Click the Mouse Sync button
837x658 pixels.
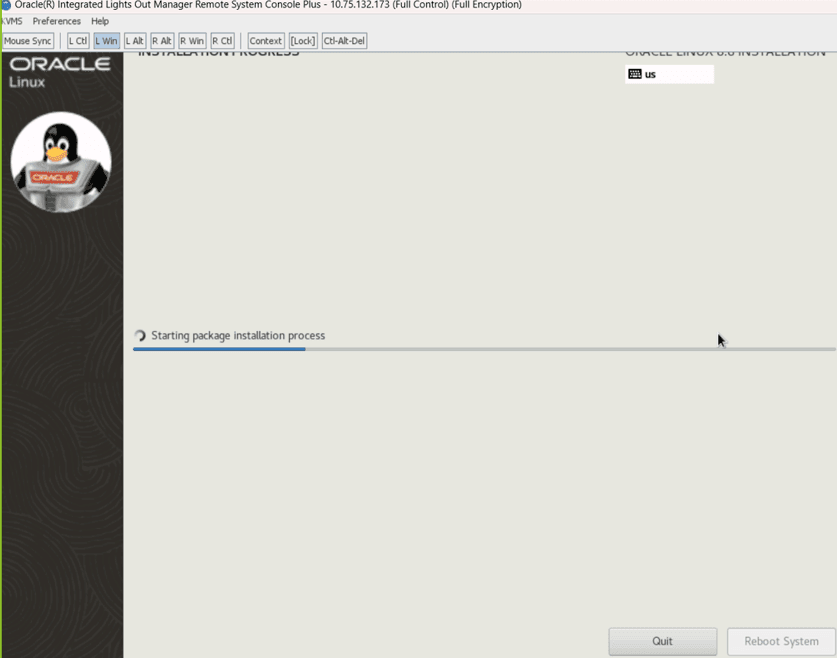tap(28, 40)
